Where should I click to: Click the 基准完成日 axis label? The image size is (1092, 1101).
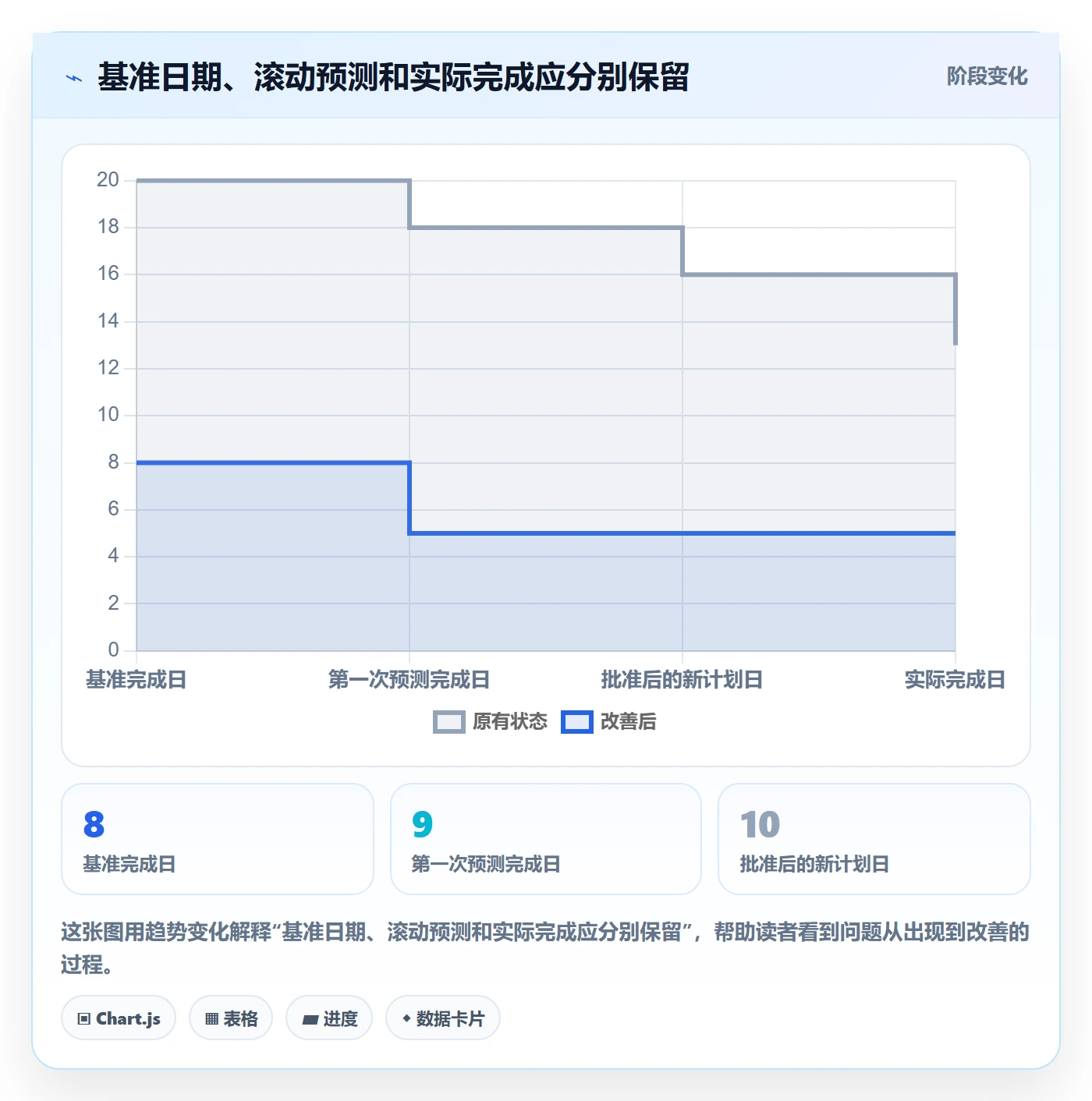click(x=136, y=680)
